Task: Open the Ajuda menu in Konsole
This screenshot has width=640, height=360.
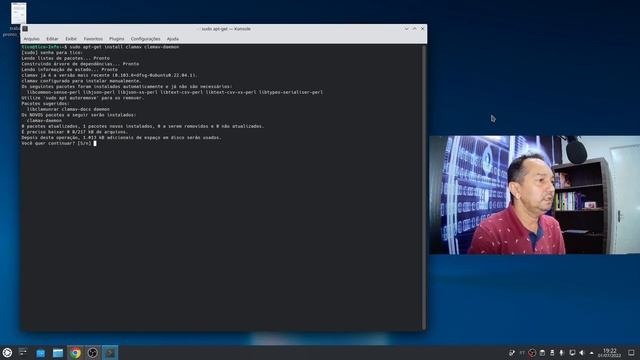Action: pos(173,39)
